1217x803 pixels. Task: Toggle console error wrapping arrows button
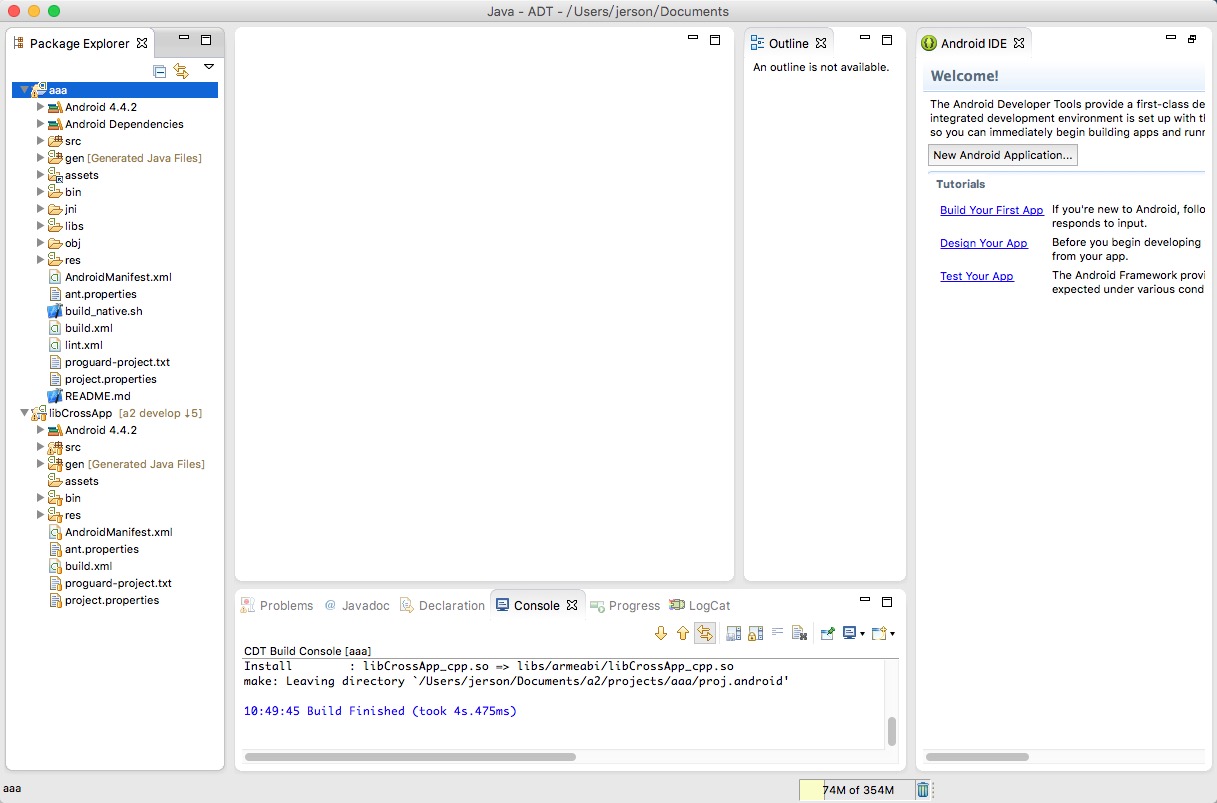point(705,633)
